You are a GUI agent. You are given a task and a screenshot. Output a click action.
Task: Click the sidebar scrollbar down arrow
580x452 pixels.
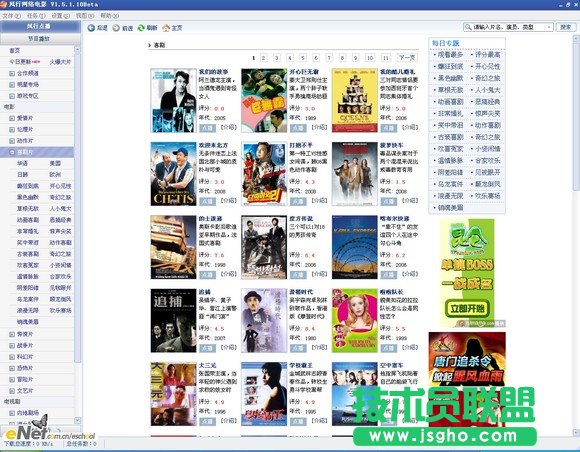(77, 420)
